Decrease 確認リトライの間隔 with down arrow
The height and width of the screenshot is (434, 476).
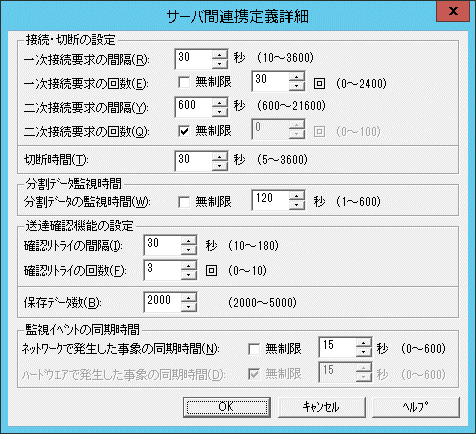click(189, 250)
